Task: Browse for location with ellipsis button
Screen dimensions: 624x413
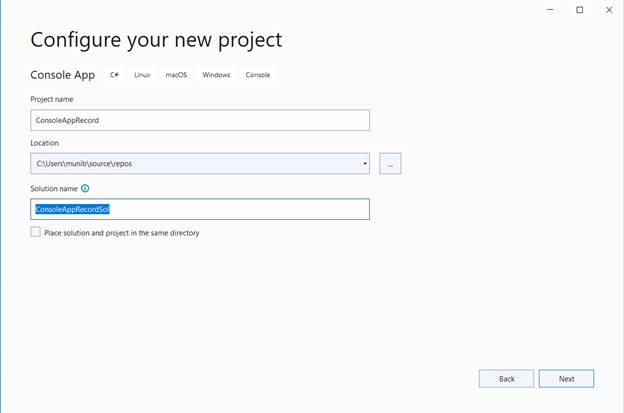Action: (x=390, y=163)
